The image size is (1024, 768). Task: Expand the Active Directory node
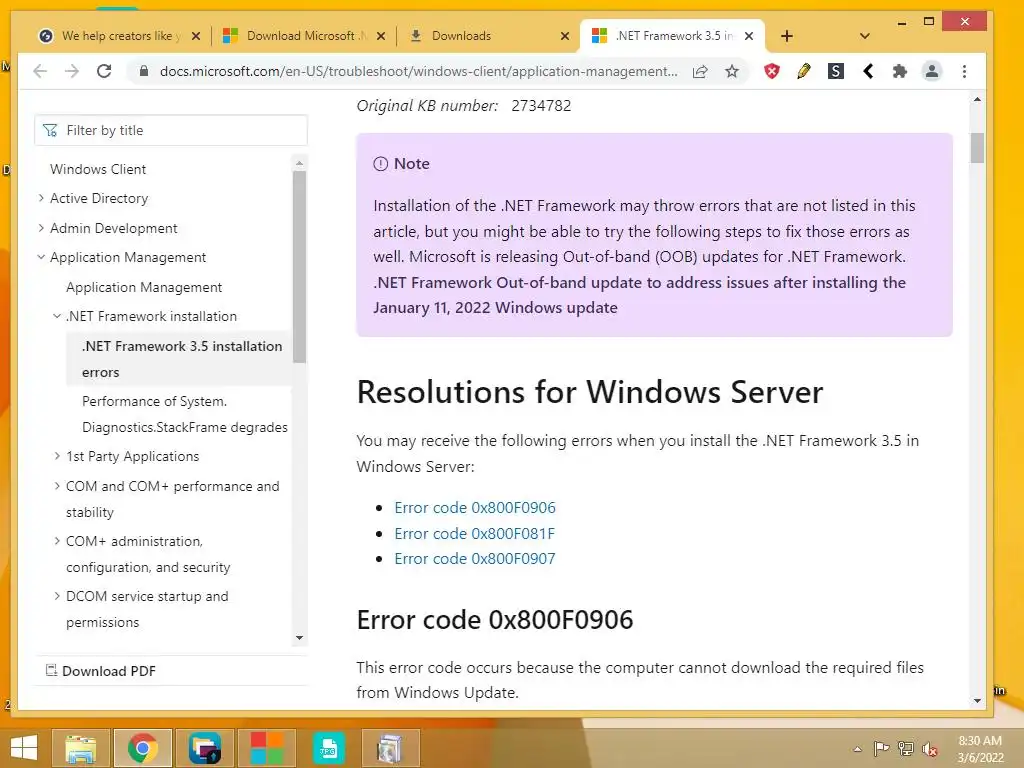coord(41,198)
